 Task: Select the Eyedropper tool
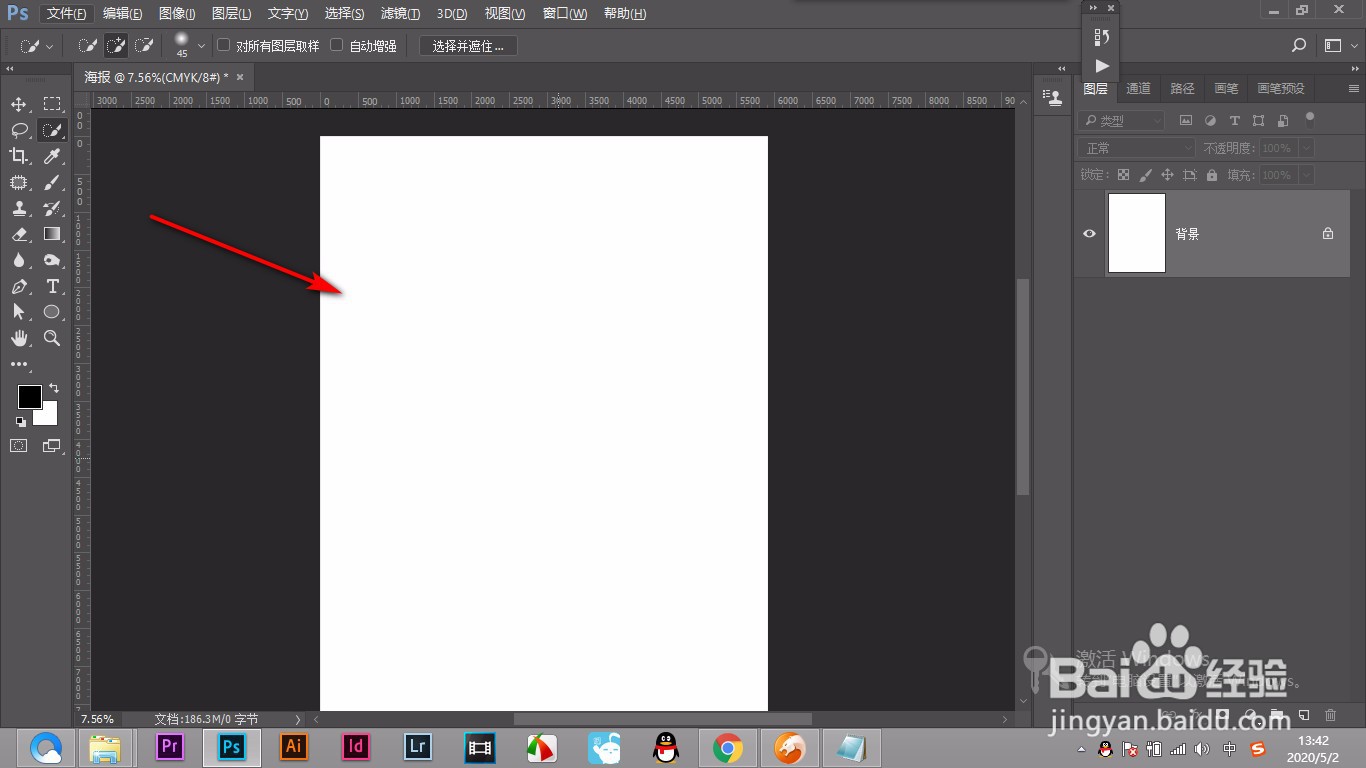pyautogui.click(x=52, y=156)
